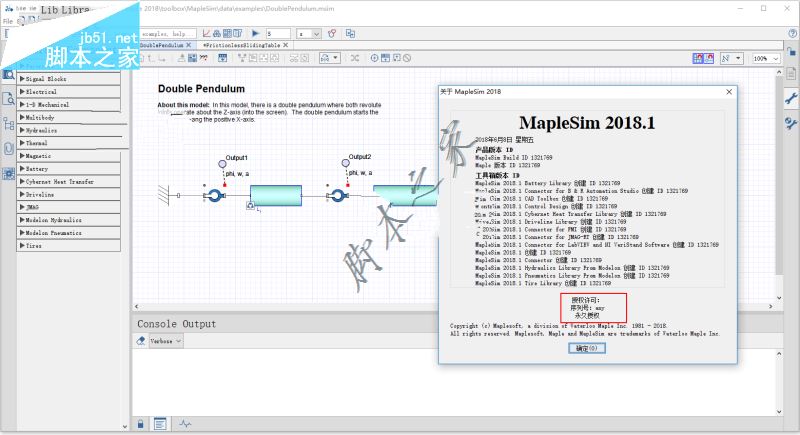This screenshot has height=435, width=800.
Task: Open the dropdown beside the grouping icon
Action: [x=329, y=58]
